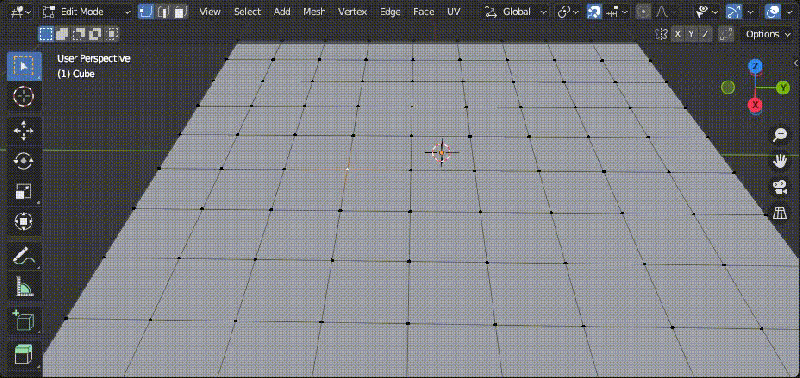Enable face select mode

(180, 11)
